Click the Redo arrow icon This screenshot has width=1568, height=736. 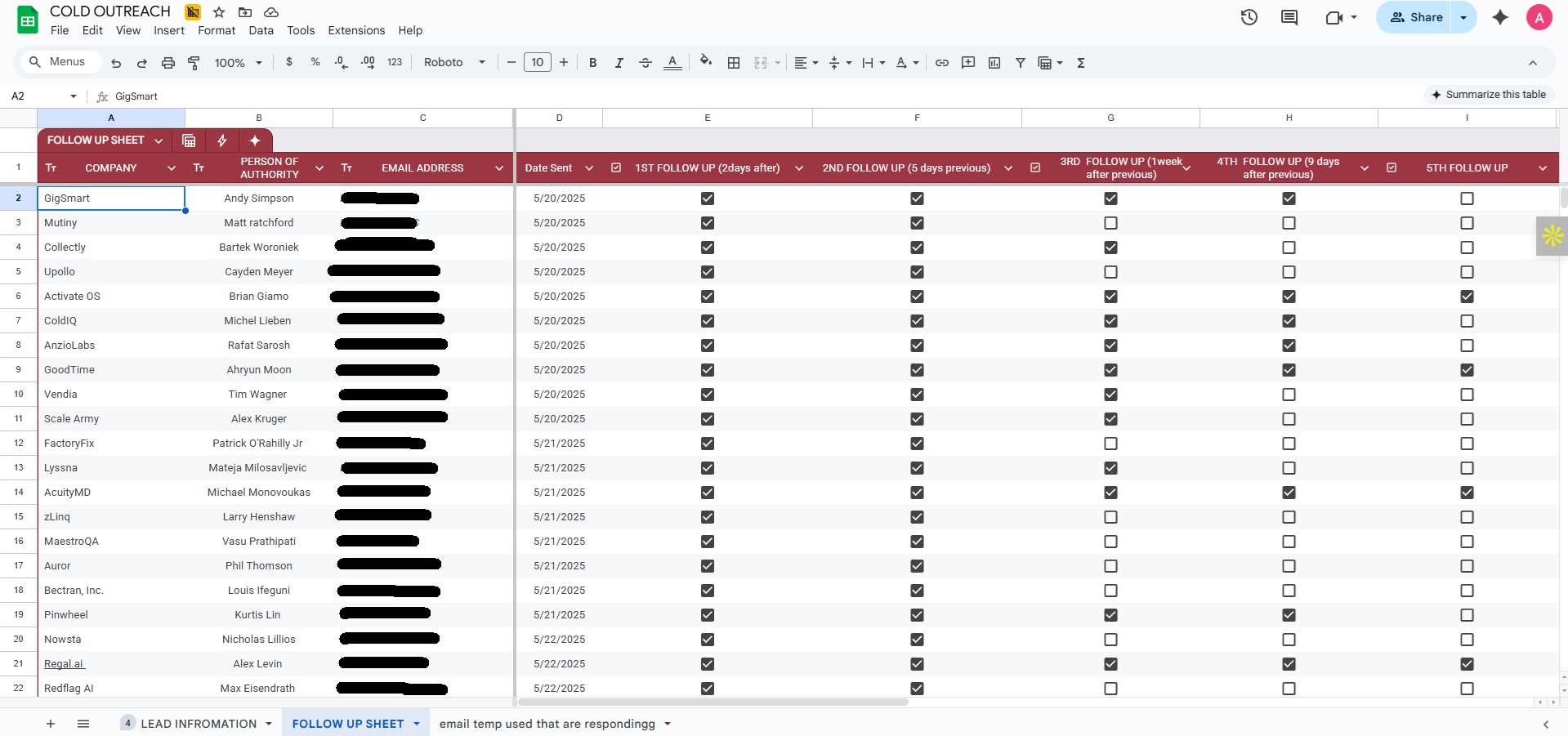tap(142, 63)
